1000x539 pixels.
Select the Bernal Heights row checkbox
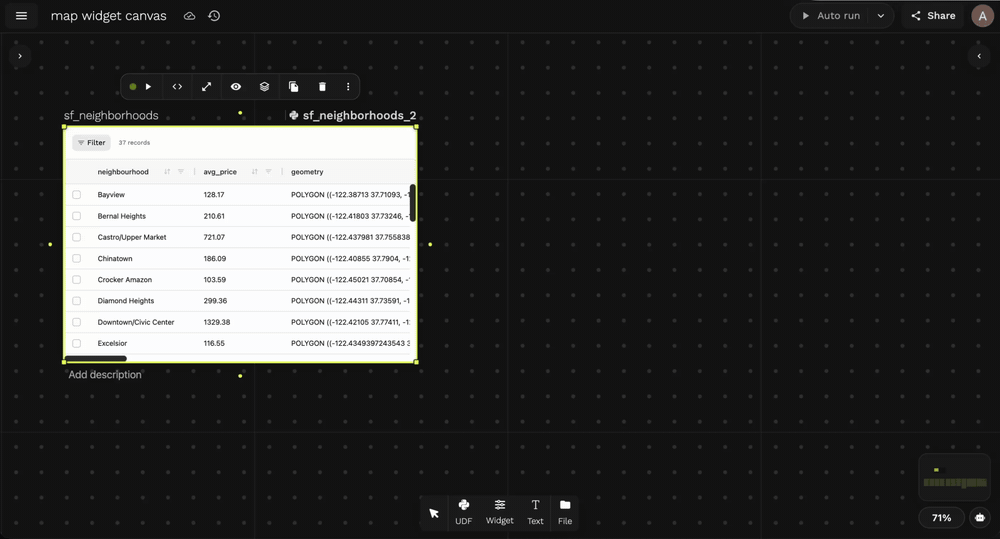coord(77,216)
